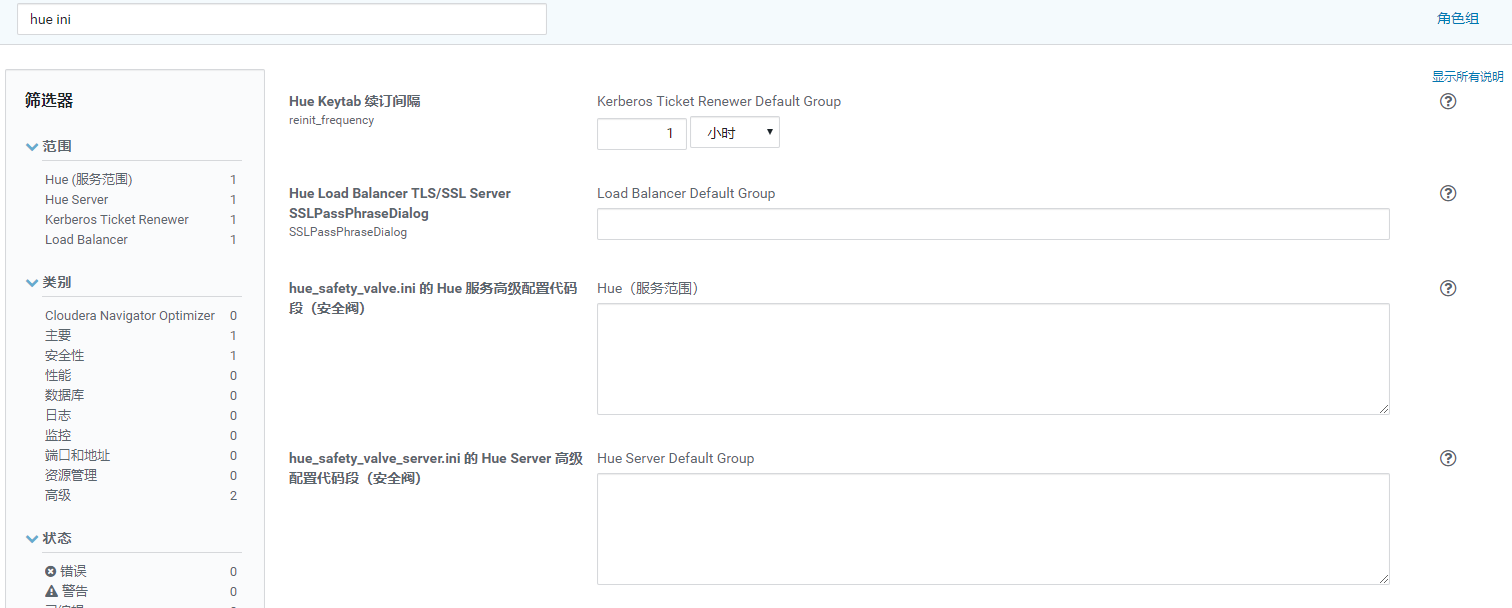Filter by 高级 category
The image size is (1512, 608).
click(58, 496)
